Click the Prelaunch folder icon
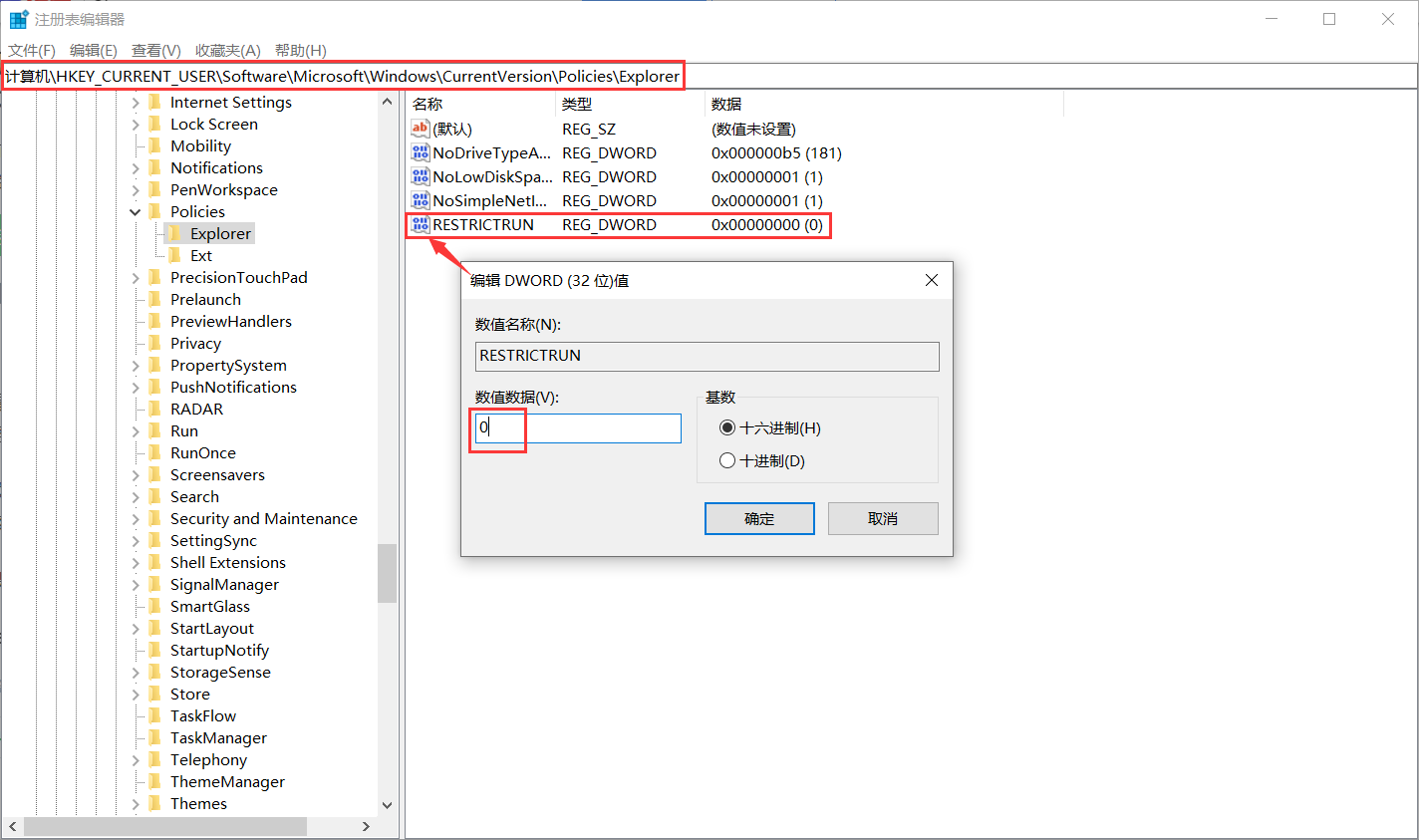This screenshot has height=840, width=1419. pyautogui.click(x=154, y=299)
